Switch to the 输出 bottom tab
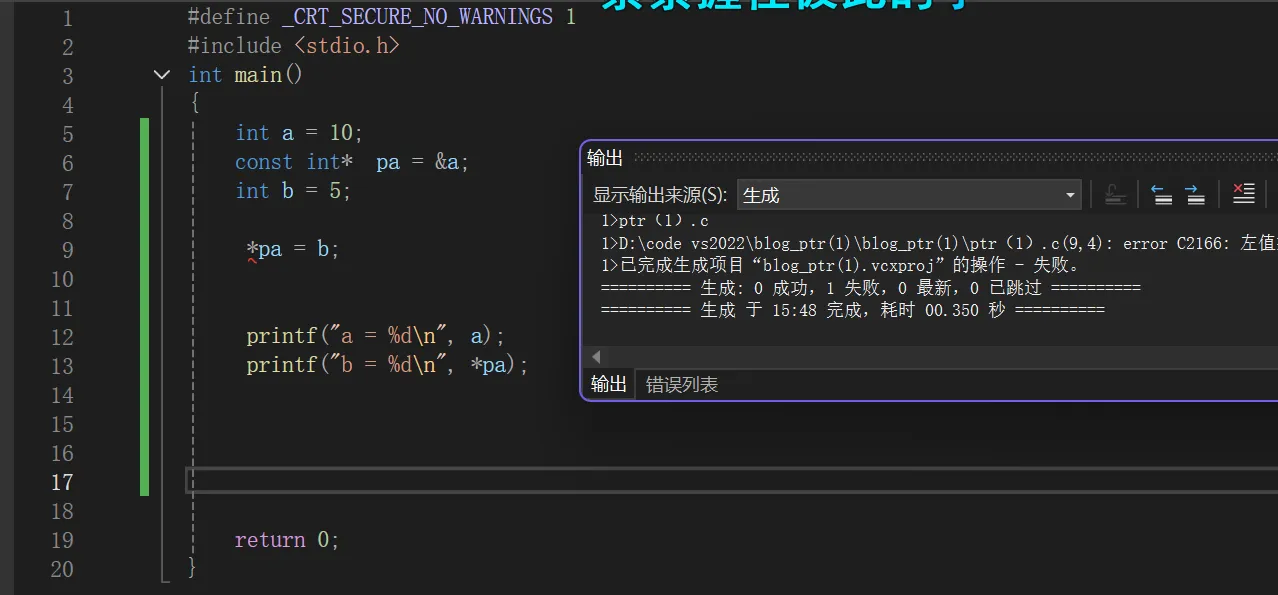This screenshot has width=1278, height=595. point(608,384)
